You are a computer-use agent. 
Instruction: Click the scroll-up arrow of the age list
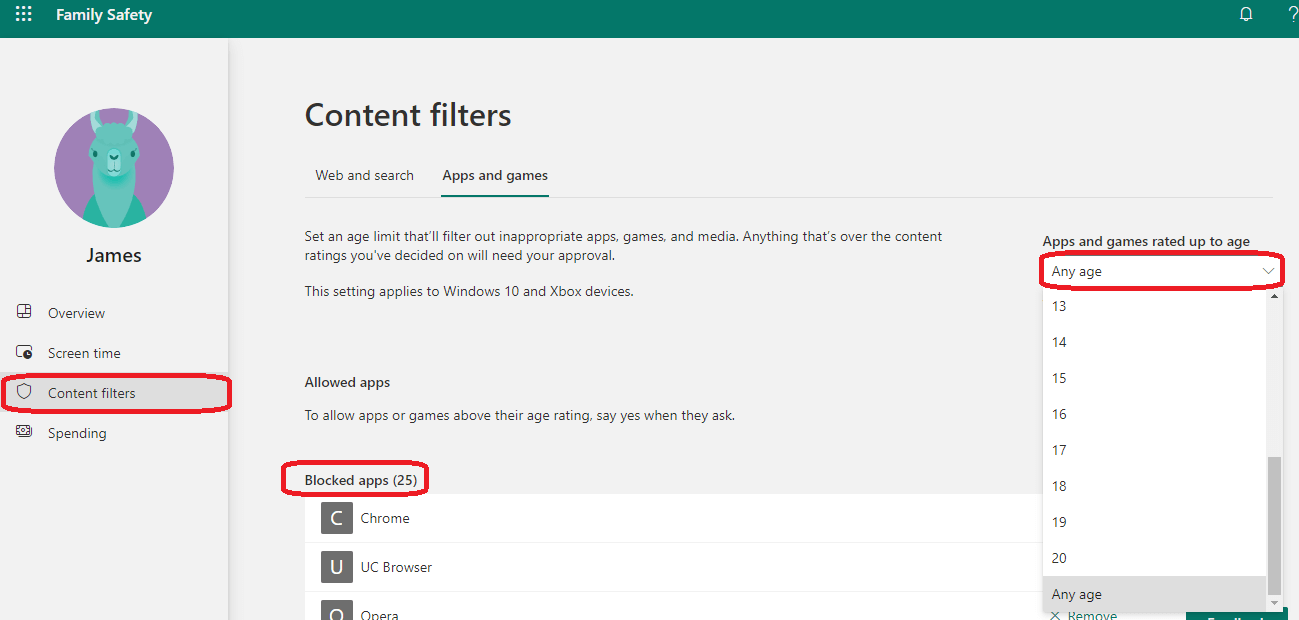1274,297
